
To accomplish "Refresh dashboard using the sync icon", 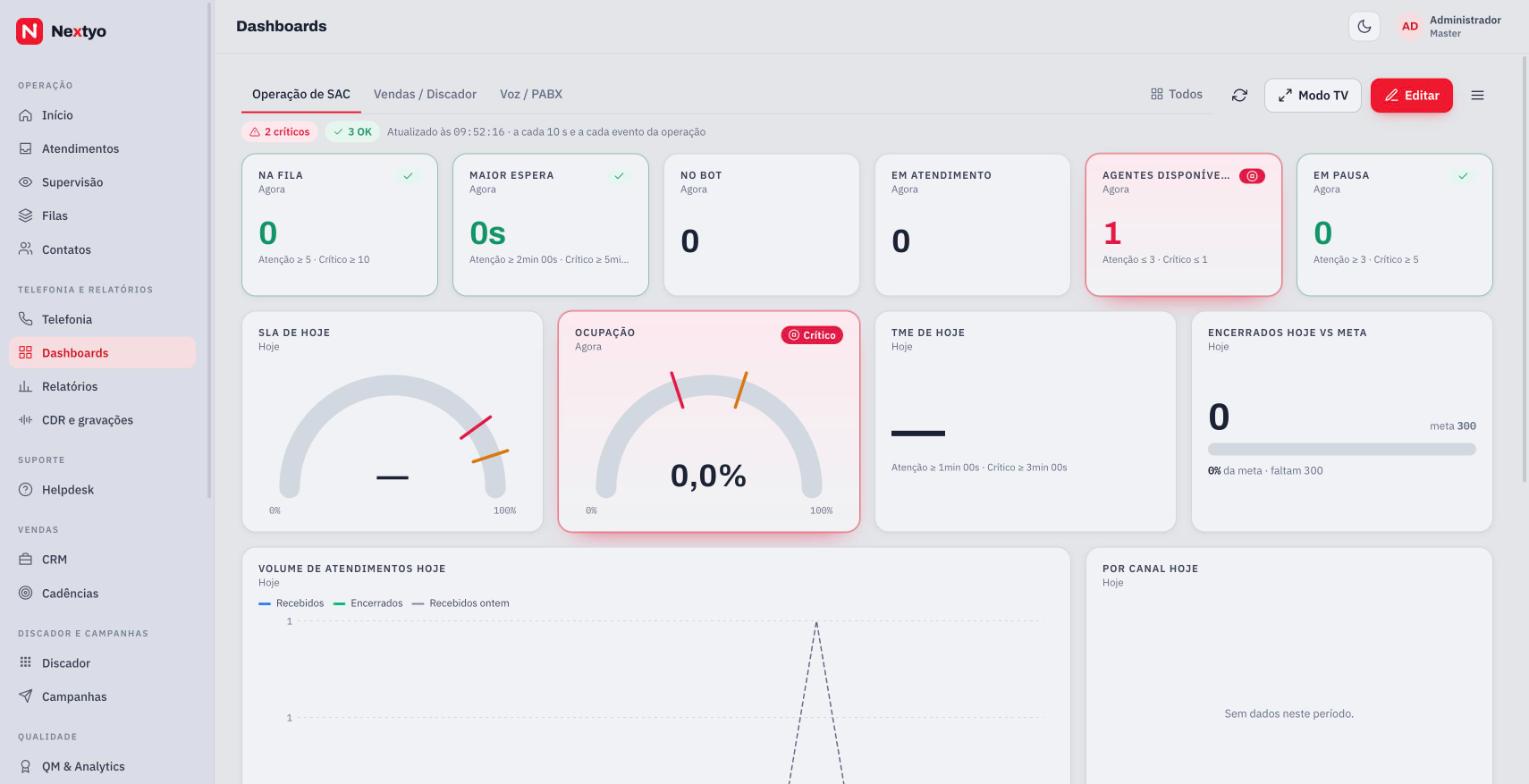I will pyautogui.click(x=1239, y=95).
